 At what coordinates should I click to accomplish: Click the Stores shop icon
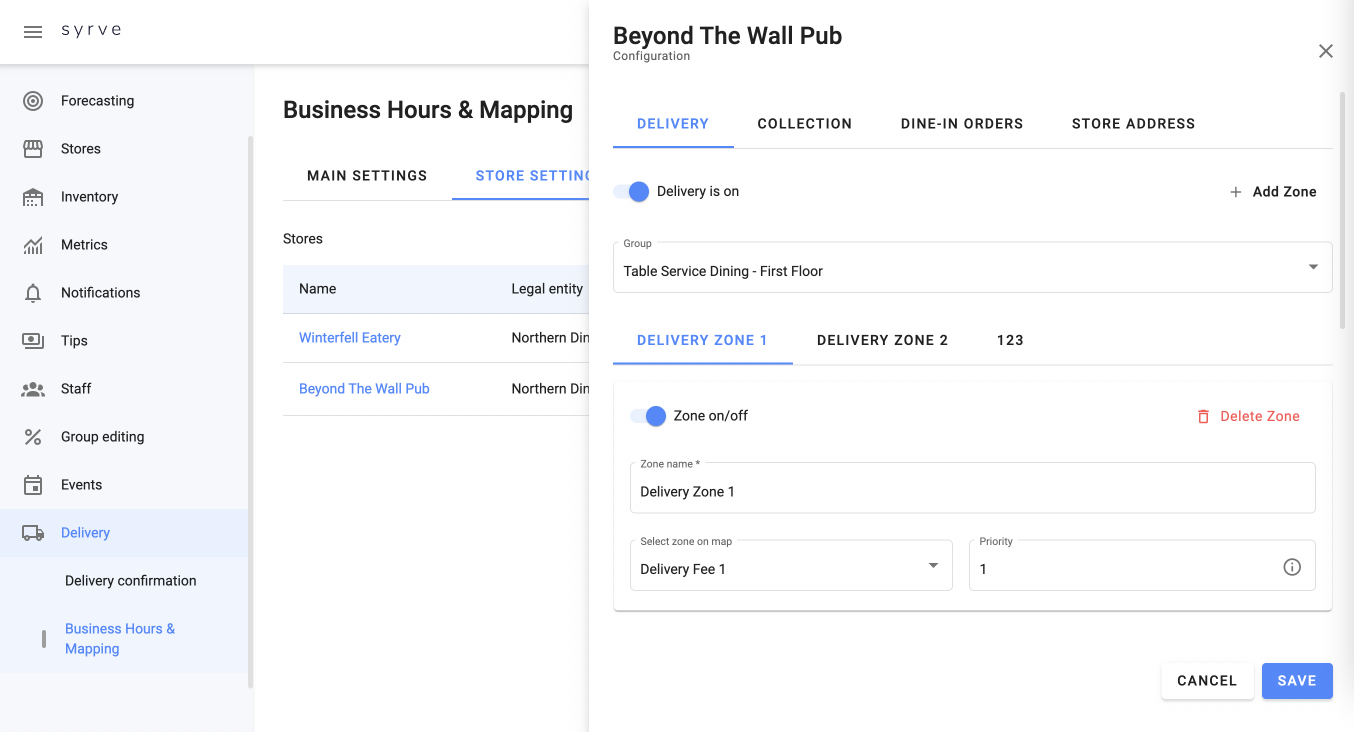(x=33, y=149)
